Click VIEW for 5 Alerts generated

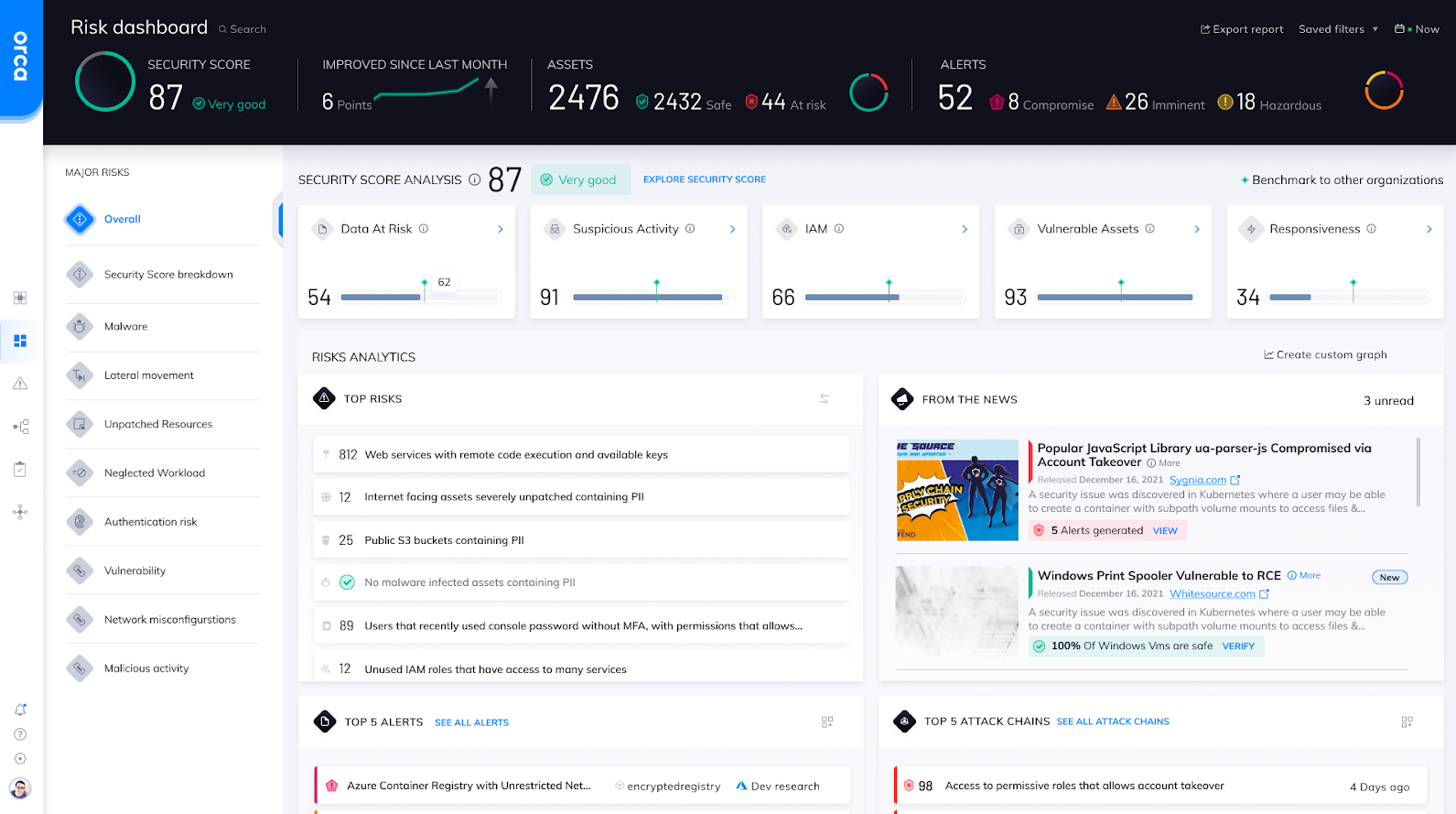coord(1165,531)
